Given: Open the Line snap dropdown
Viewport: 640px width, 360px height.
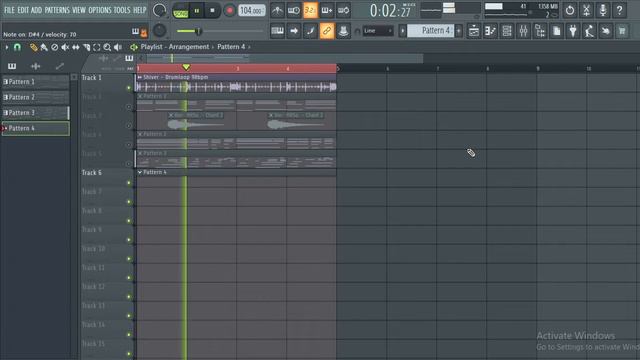Looking at the screenshot, I should (378, 31).
